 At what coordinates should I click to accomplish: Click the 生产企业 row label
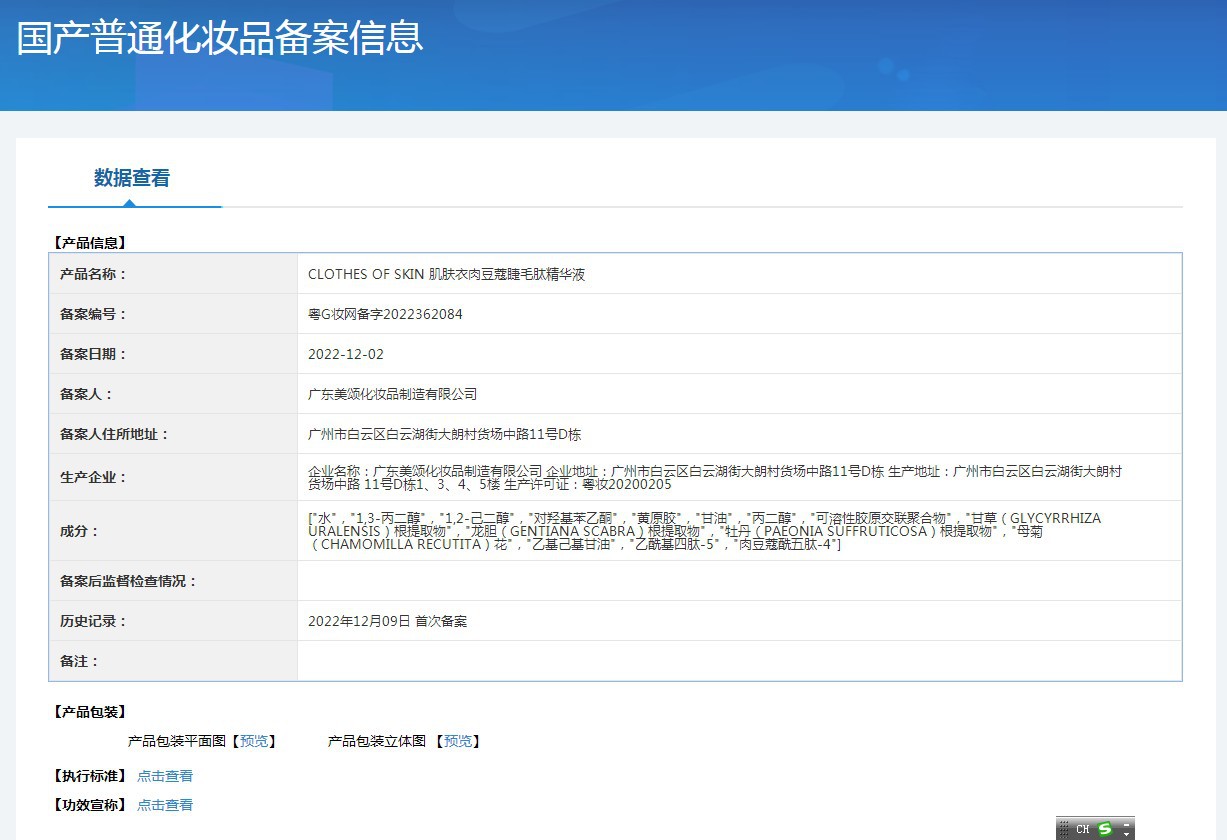point(94,477)
